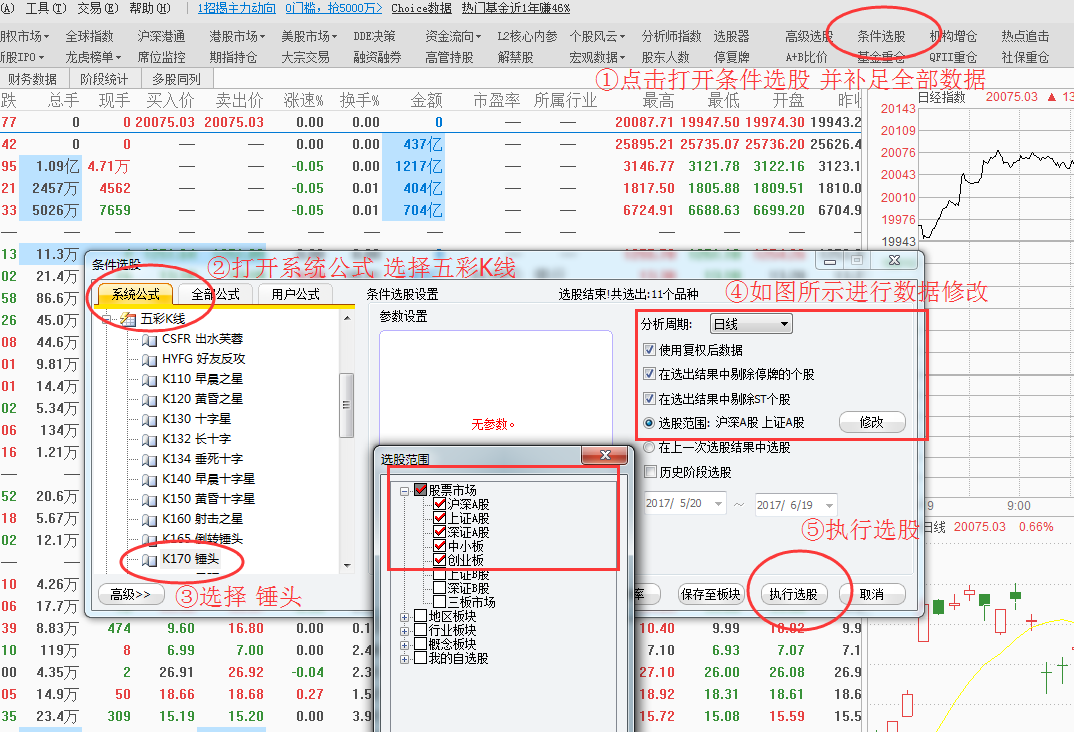This screenshot has width=1074, height=732.
Task: Open the 港股市场 toolbar dropdown
Action: 237,36
